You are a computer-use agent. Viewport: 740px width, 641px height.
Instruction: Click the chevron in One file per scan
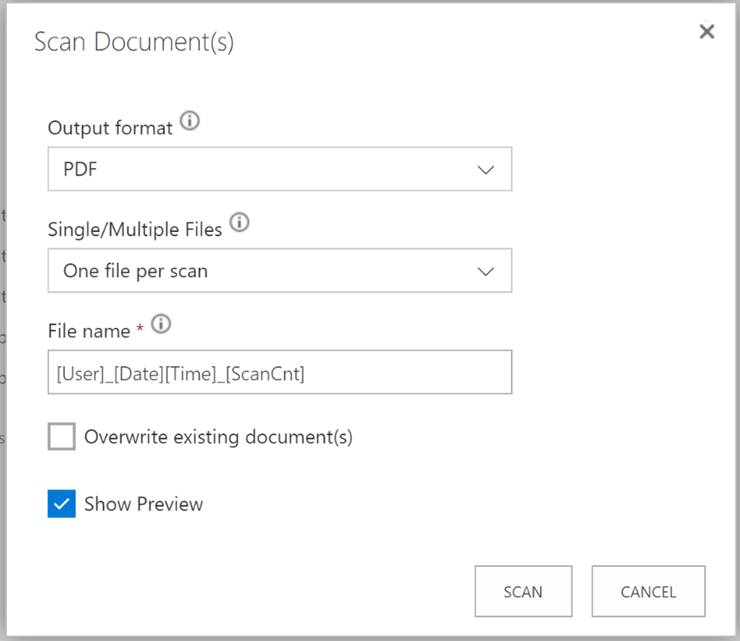pyautogui.click(x=485, y=271)
